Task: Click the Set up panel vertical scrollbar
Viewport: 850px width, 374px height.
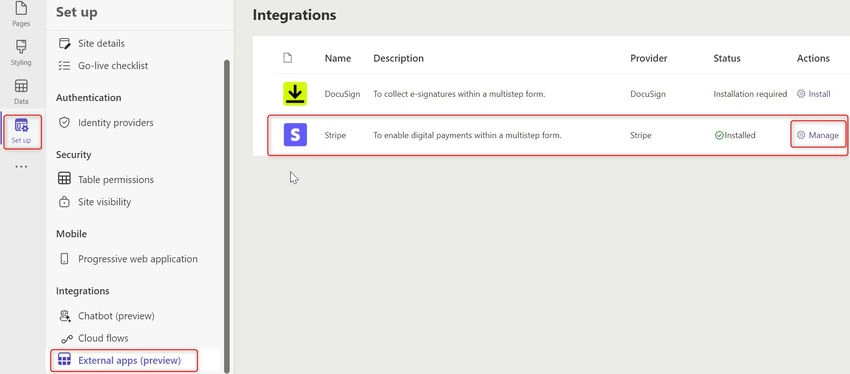Action: click(227, 215)
